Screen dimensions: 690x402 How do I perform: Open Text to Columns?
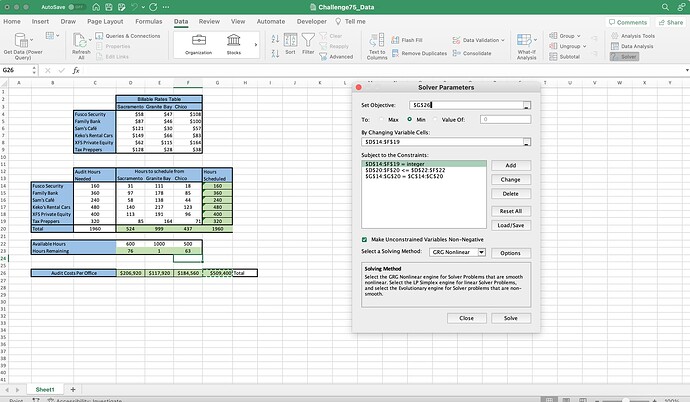click(377, 46)
